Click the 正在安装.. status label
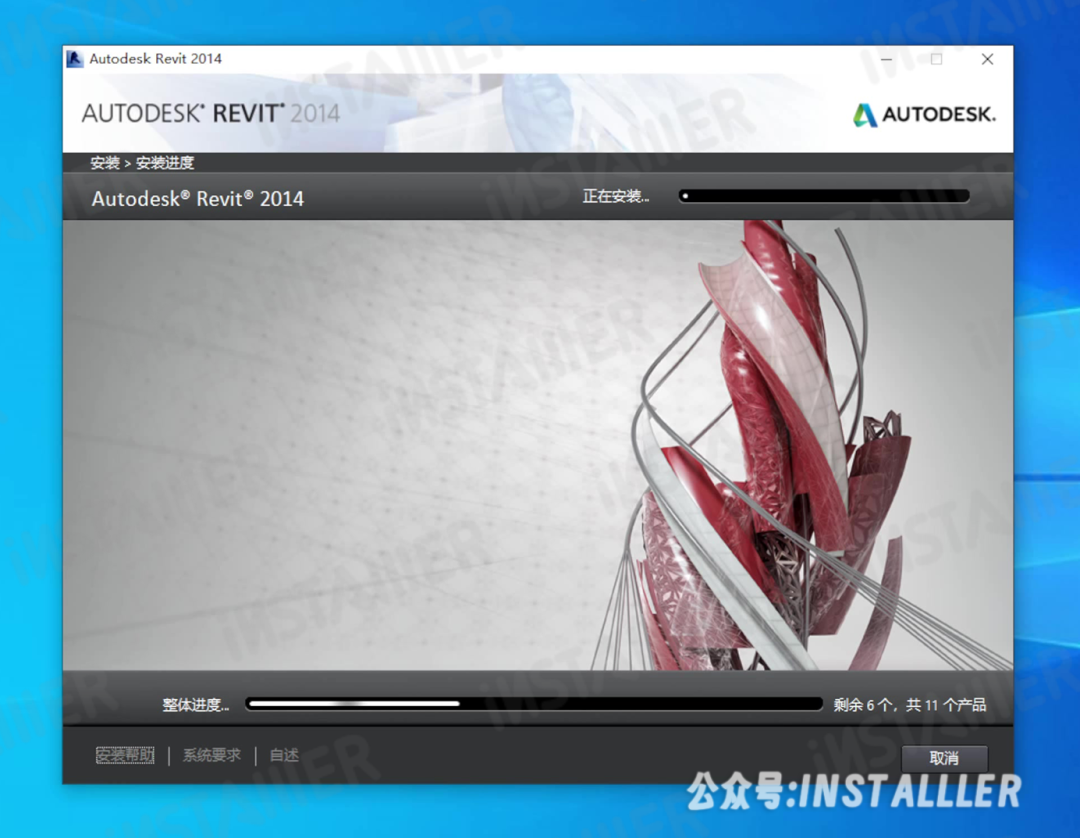Image resolution: width=1080 pixels, height=838 pixels. (x=616, y=196)
